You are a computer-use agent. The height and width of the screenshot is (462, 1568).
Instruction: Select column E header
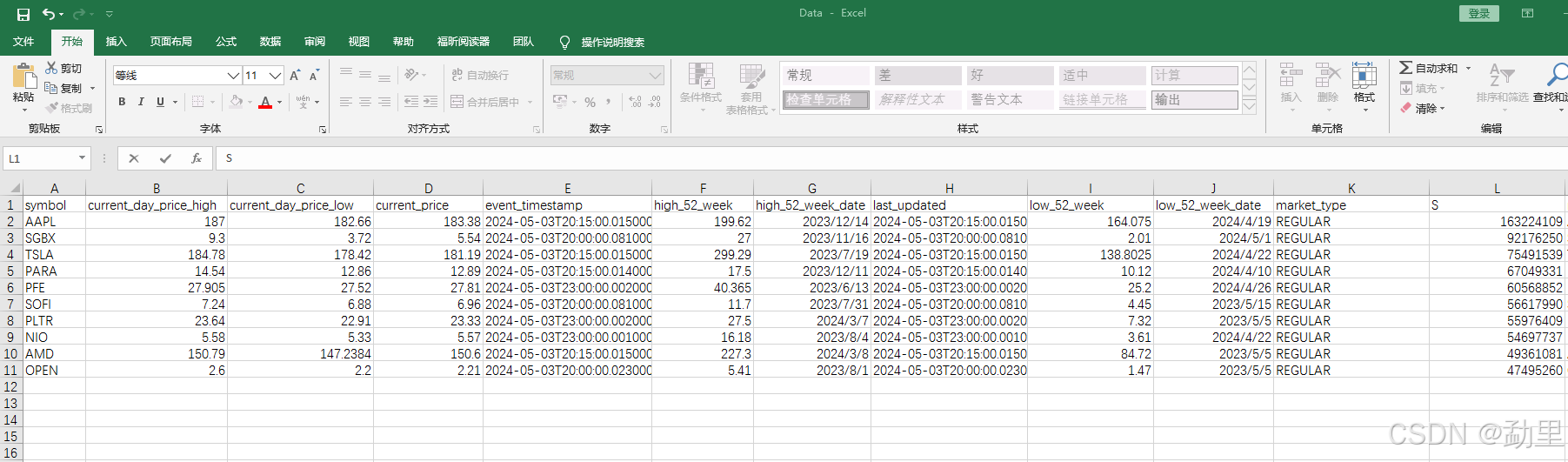click(x=567, y=188)
